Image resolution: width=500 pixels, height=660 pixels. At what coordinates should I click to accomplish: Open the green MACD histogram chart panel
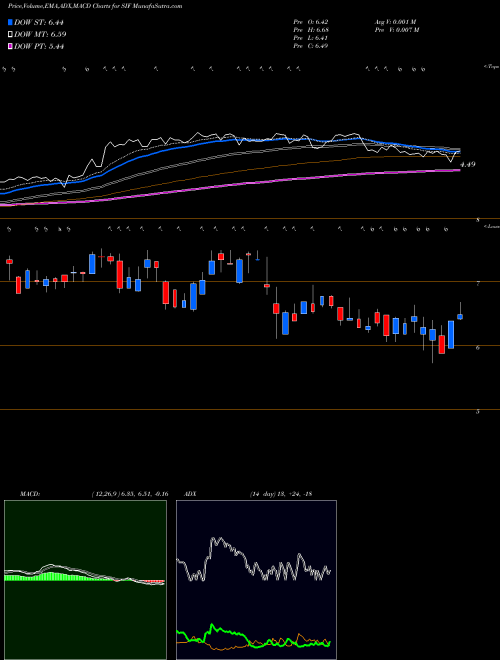pyautogui.click(x=85, y=580)
